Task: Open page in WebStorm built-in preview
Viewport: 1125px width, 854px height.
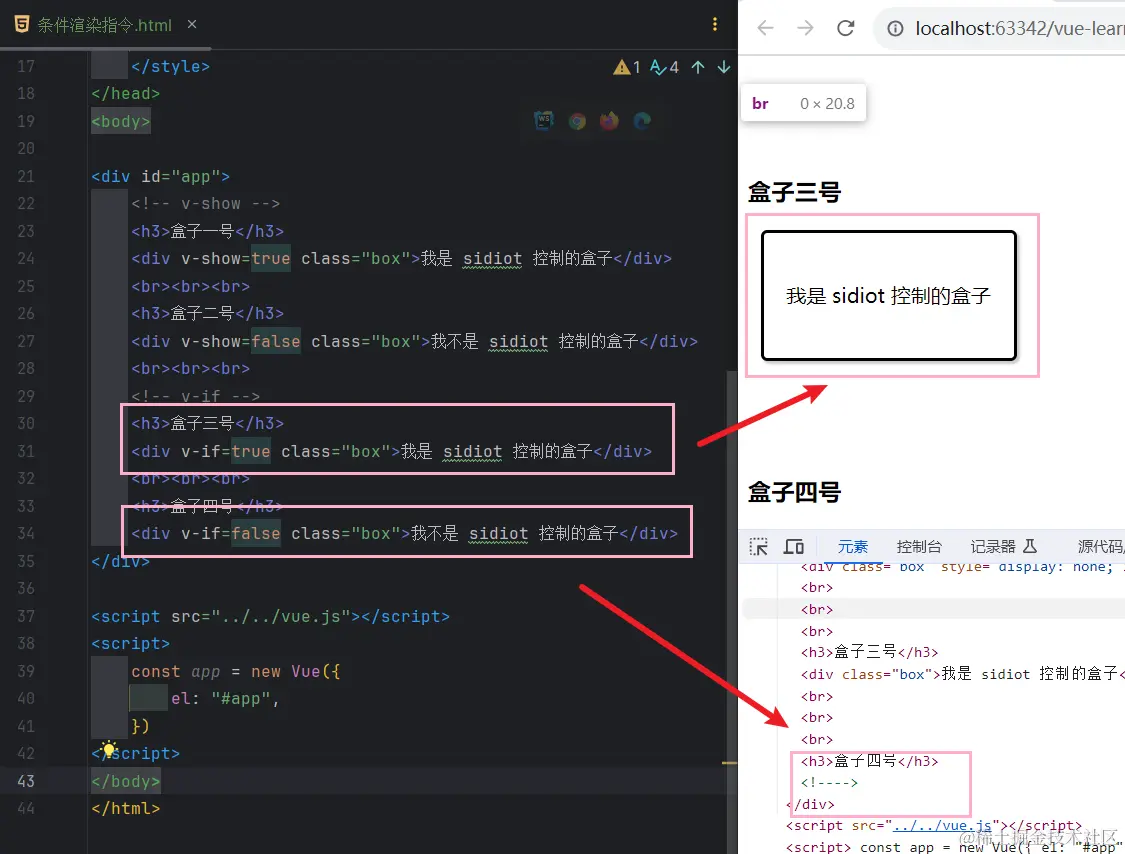Action: (544, 121)
